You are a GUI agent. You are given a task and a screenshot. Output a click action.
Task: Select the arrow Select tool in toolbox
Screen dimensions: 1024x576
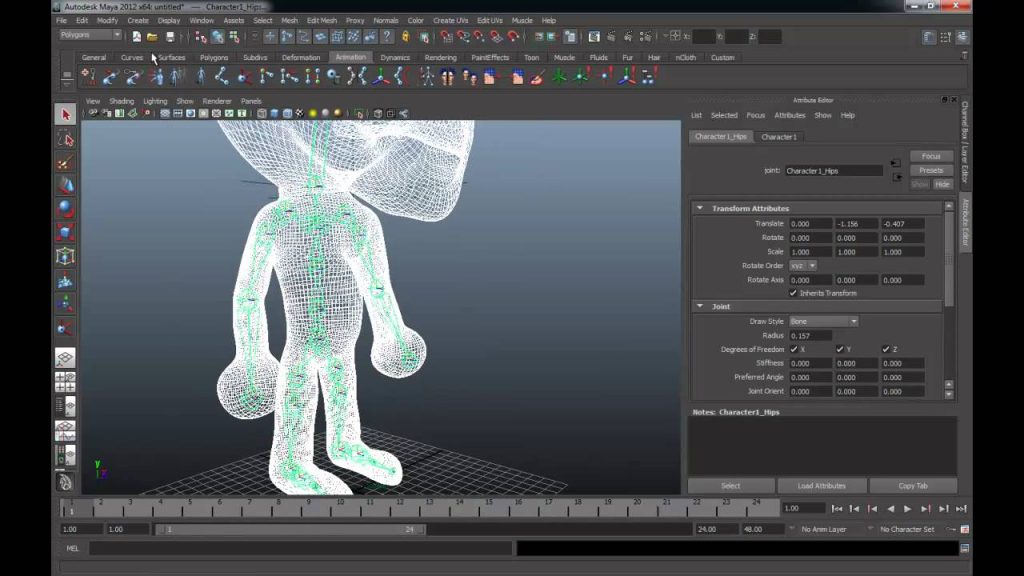coord(65,115)
